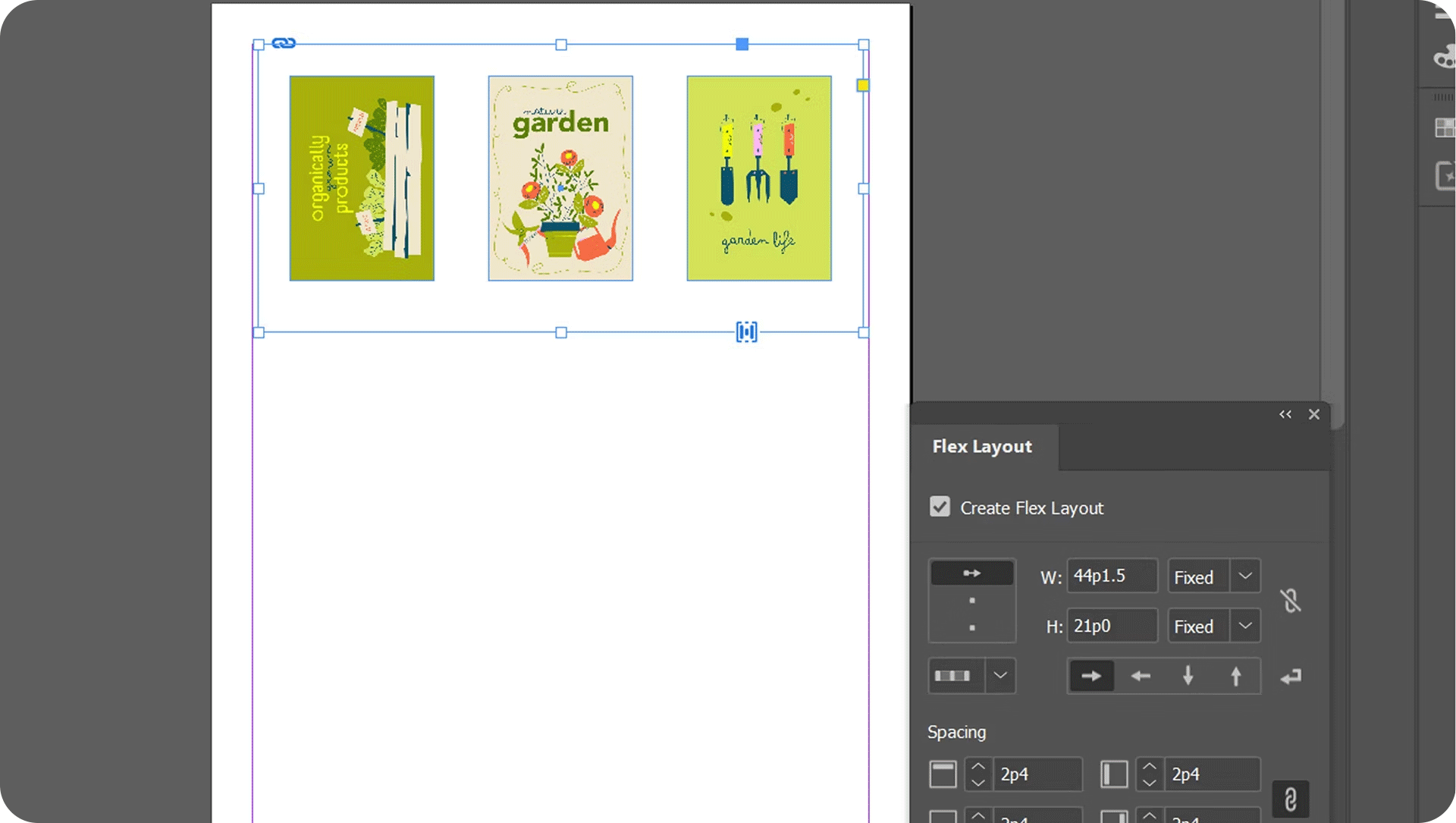Image resolution: width=1456 pixels, height=823 pixels.
Task: Toggle the constrain width and height link icon
Action: (1291, 600)
